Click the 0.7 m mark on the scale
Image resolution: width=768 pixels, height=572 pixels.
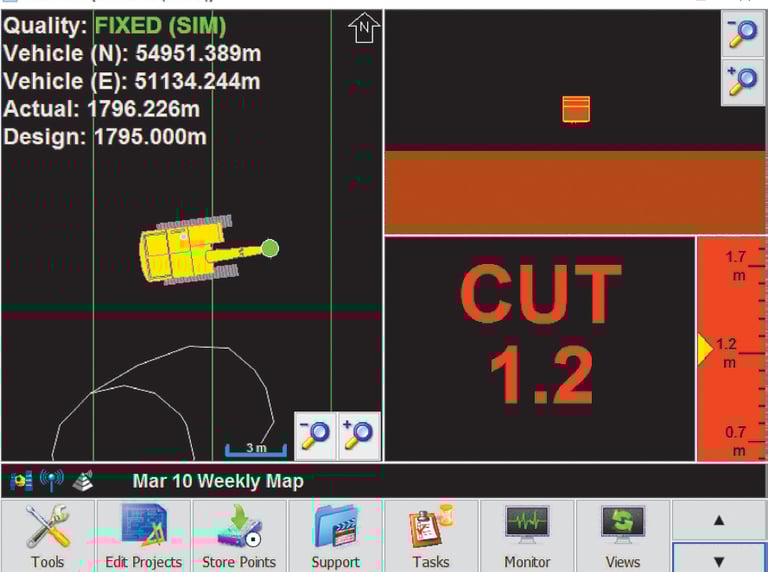pyautogui.click(x=737, y=441)
